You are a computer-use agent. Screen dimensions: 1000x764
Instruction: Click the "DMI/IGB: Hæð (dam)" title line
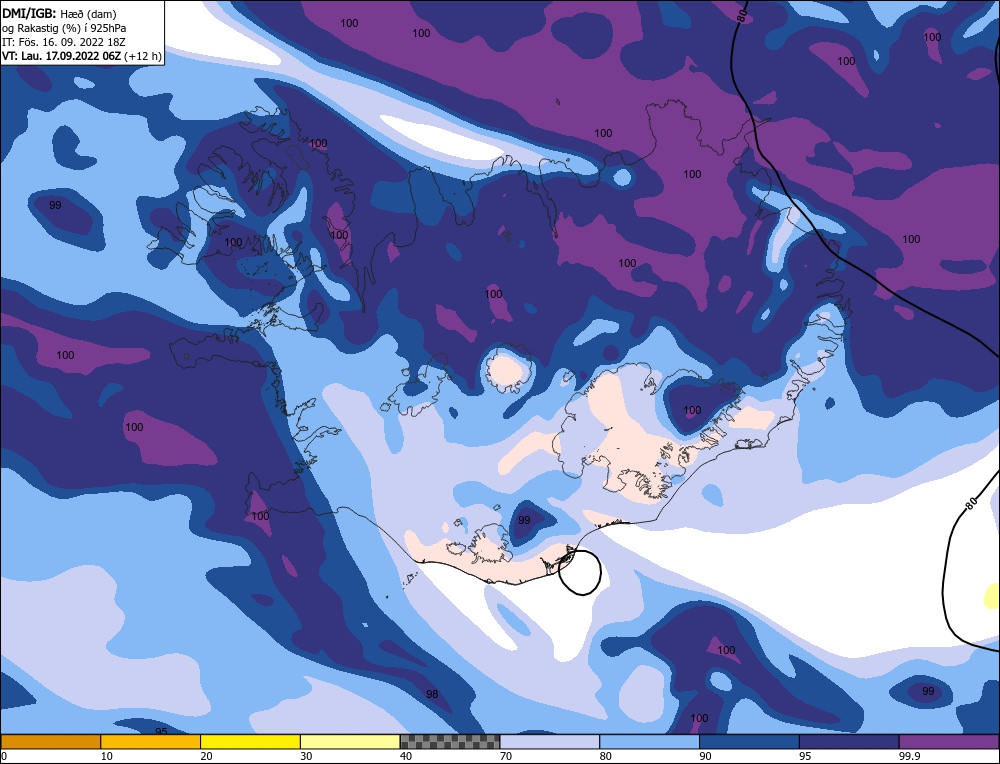point(59,13)
